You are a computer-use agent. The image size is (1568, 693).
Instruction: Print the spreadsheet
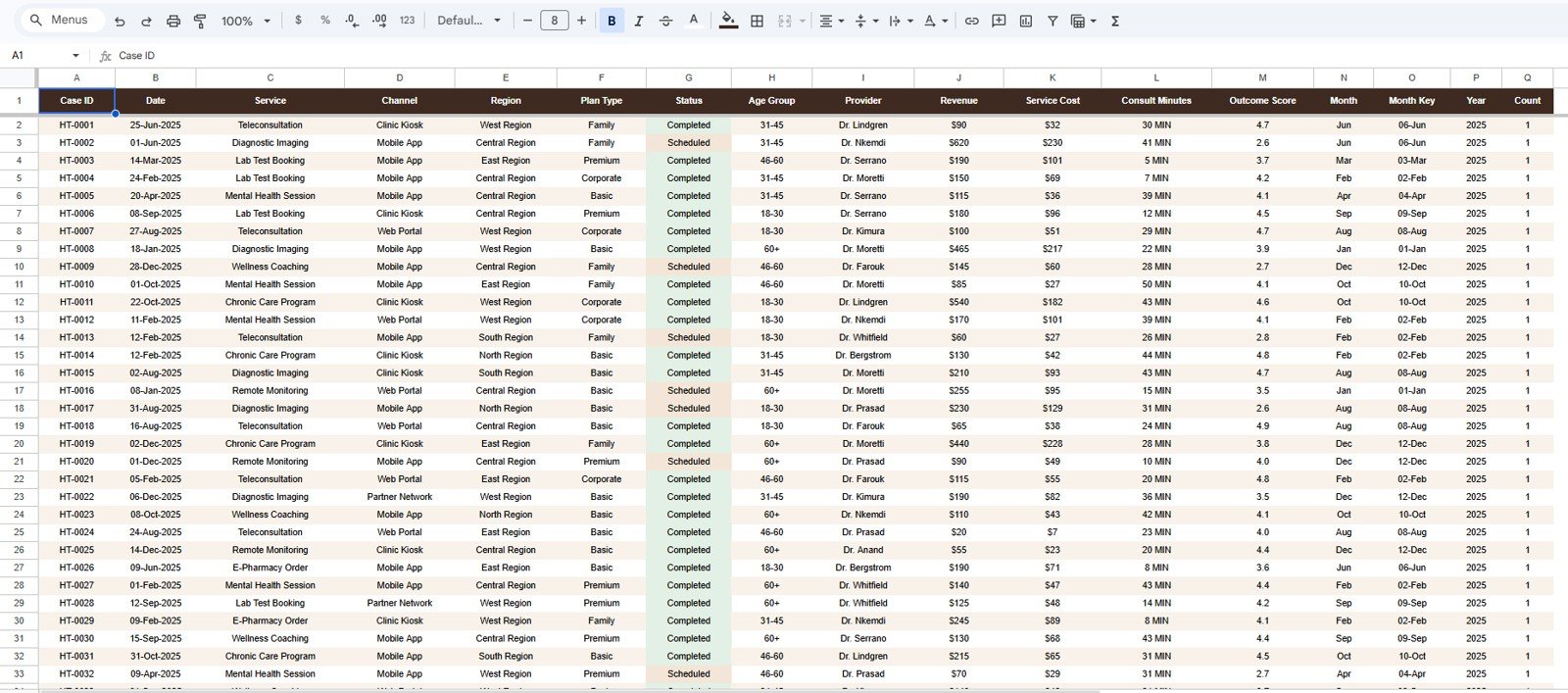[x=173, y=21]
